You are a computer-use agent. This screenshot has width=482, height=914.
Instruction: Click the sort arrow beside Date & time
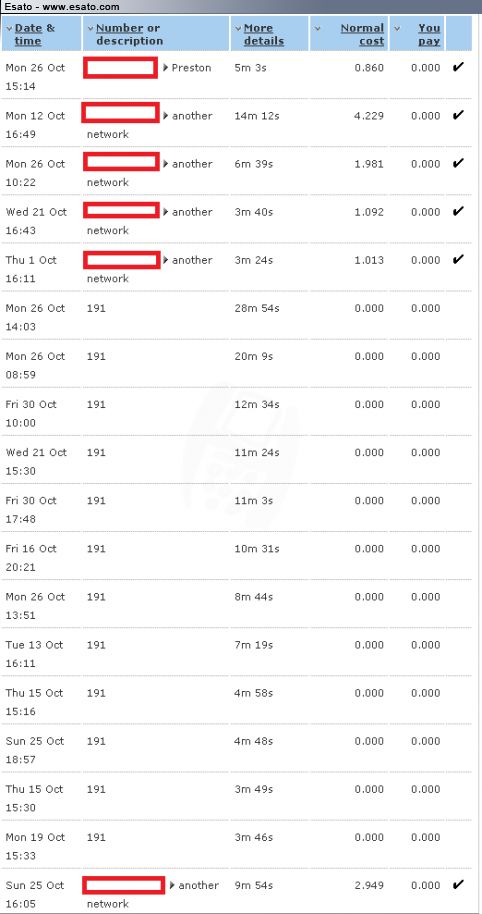coord(9,29)
